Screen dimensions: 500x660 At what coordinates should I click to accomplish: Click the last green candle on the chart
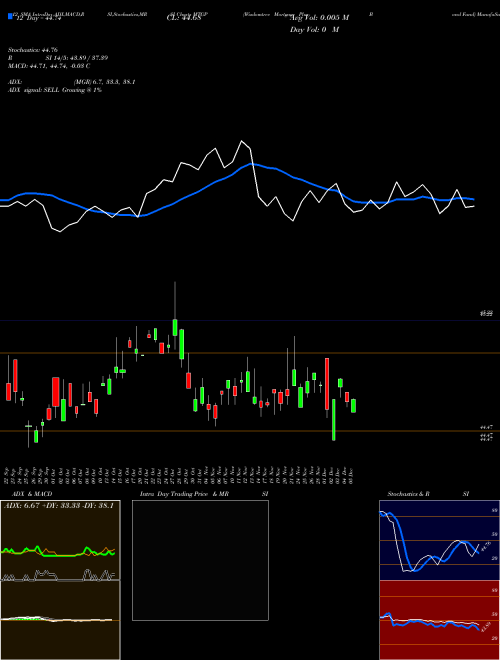click(354, 406)
